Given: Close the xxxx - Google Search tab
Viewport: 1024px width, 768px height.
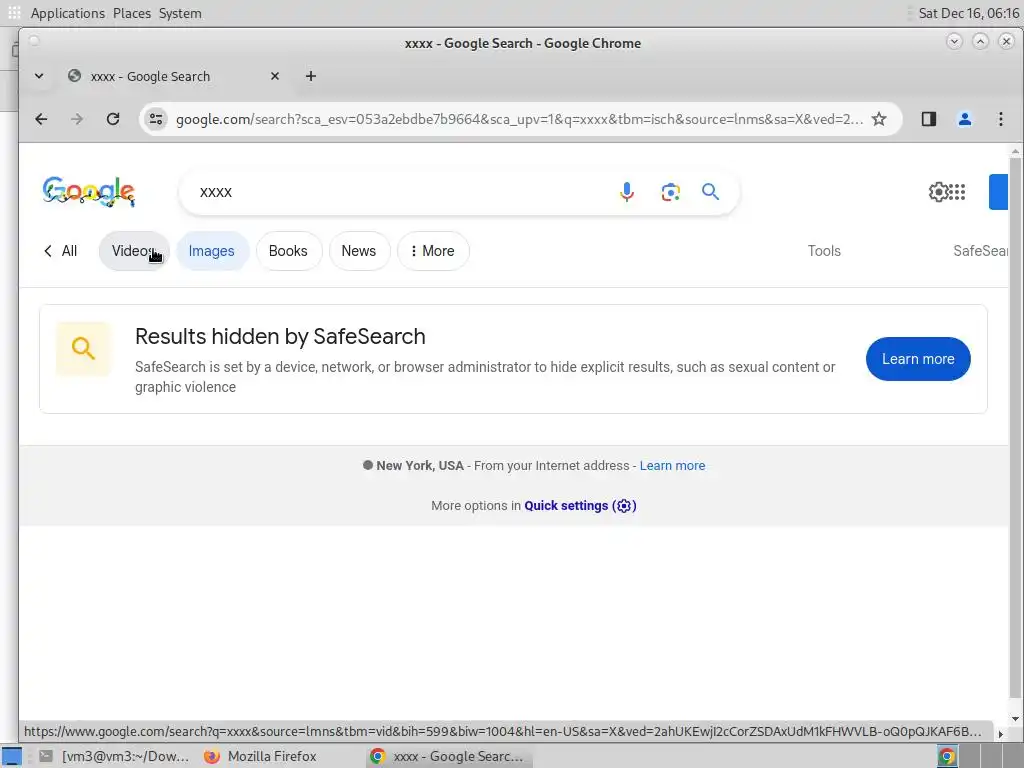Looking at the screenshot, I should [275, 76].
